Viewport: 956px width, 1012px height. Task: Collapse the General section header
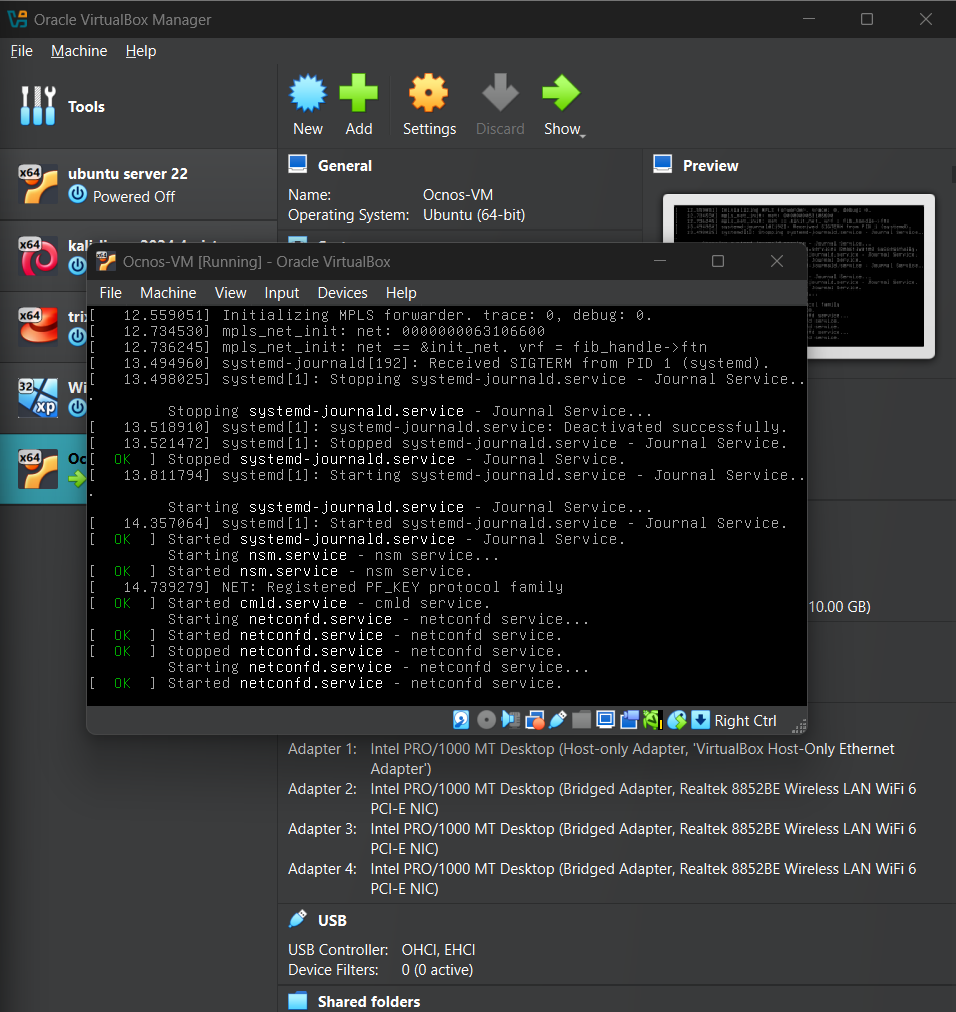(x=344, y=166)
